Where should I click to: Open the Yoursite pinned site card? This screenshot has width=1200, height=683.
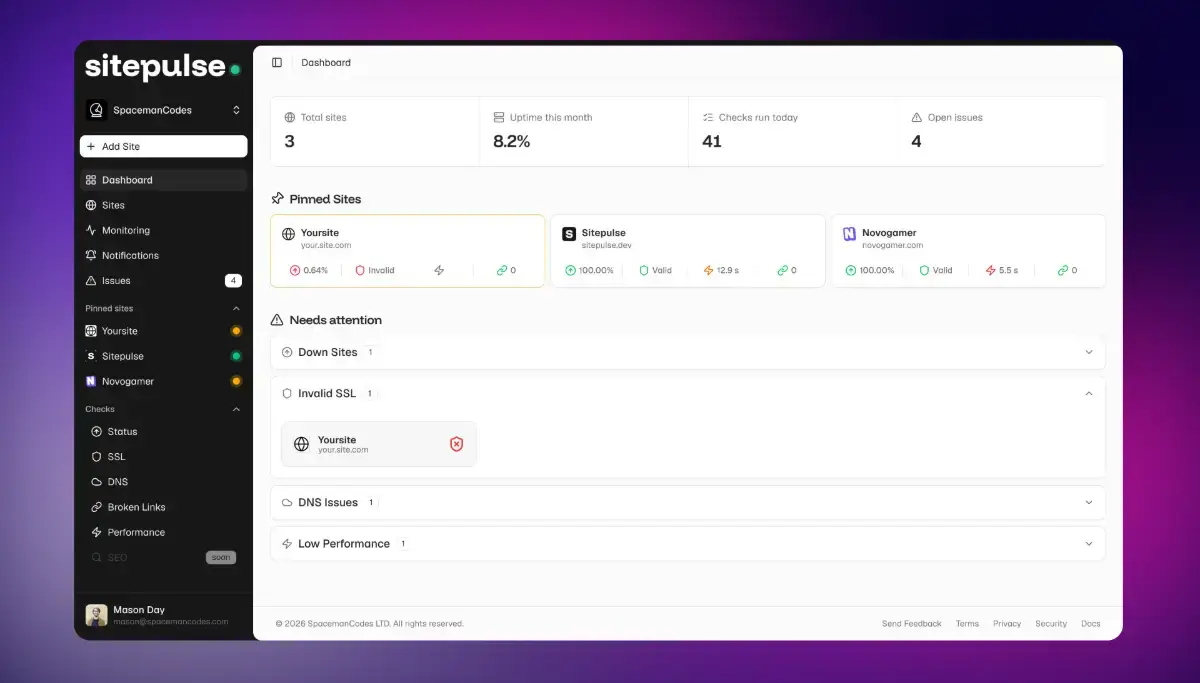[408, 251]
